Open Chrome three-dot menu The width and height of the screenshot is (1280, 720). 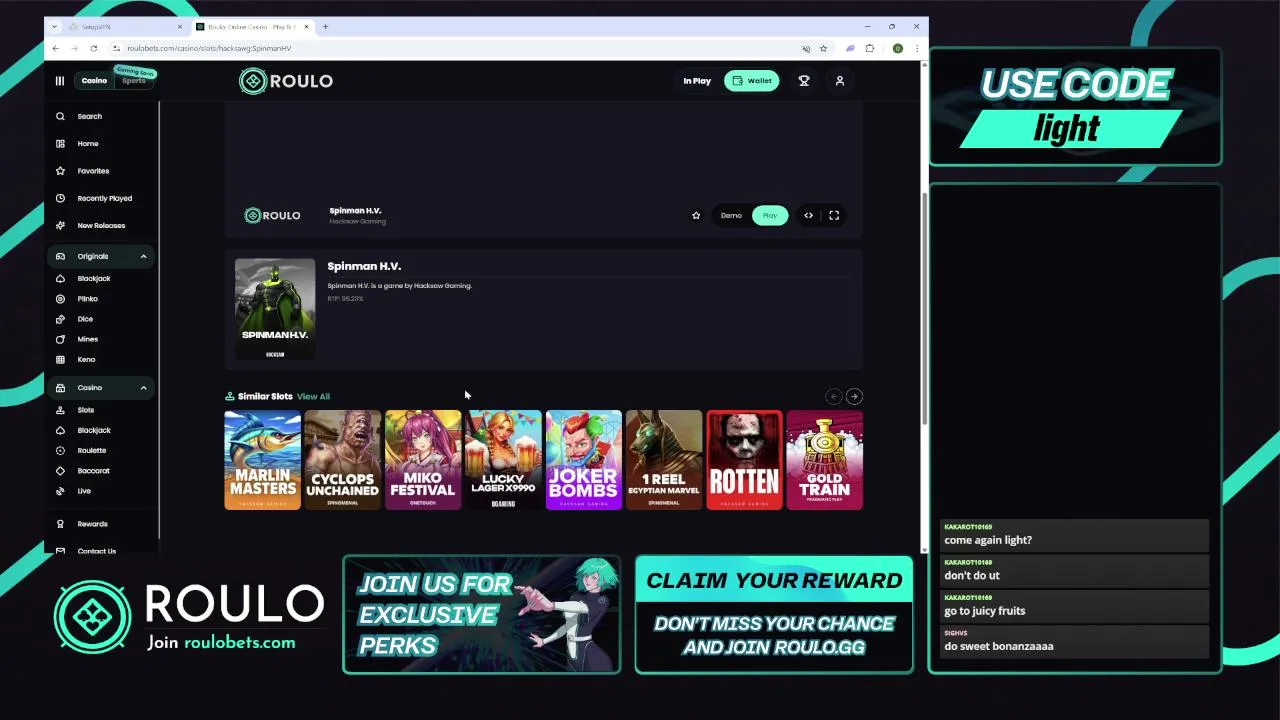916,48
